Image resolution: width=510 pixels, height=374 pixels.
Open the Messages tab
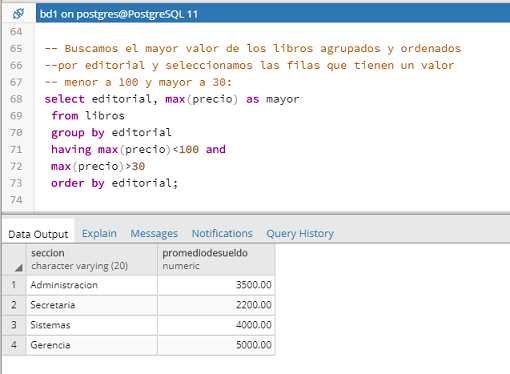tap(154, 233)
